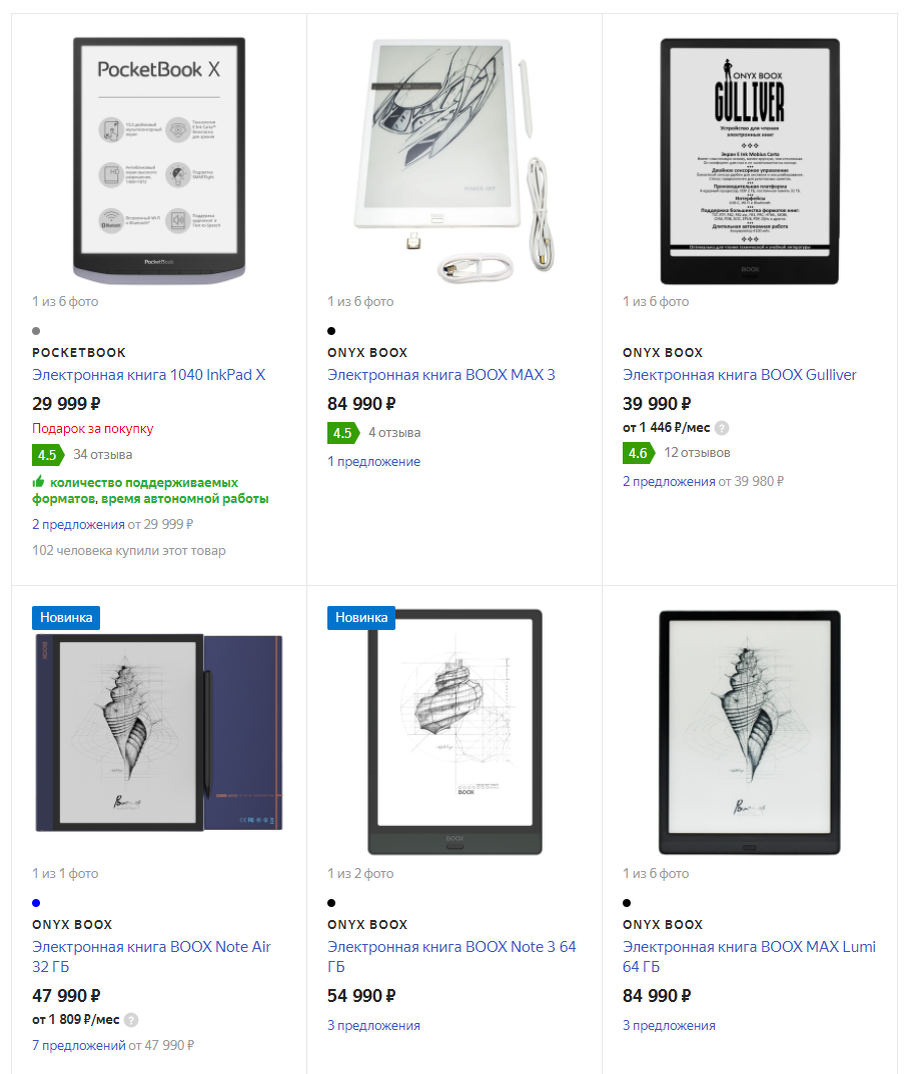Open the 4.5 rating badge for InkPad X

[48, 455]
